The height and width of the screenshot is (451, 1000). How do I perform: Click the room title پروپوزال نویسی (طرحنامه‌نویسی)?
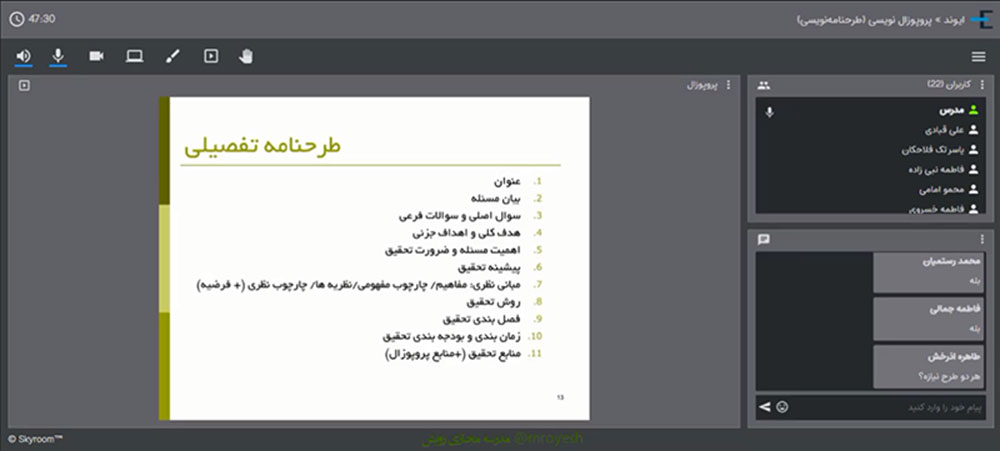pos(864,19)
